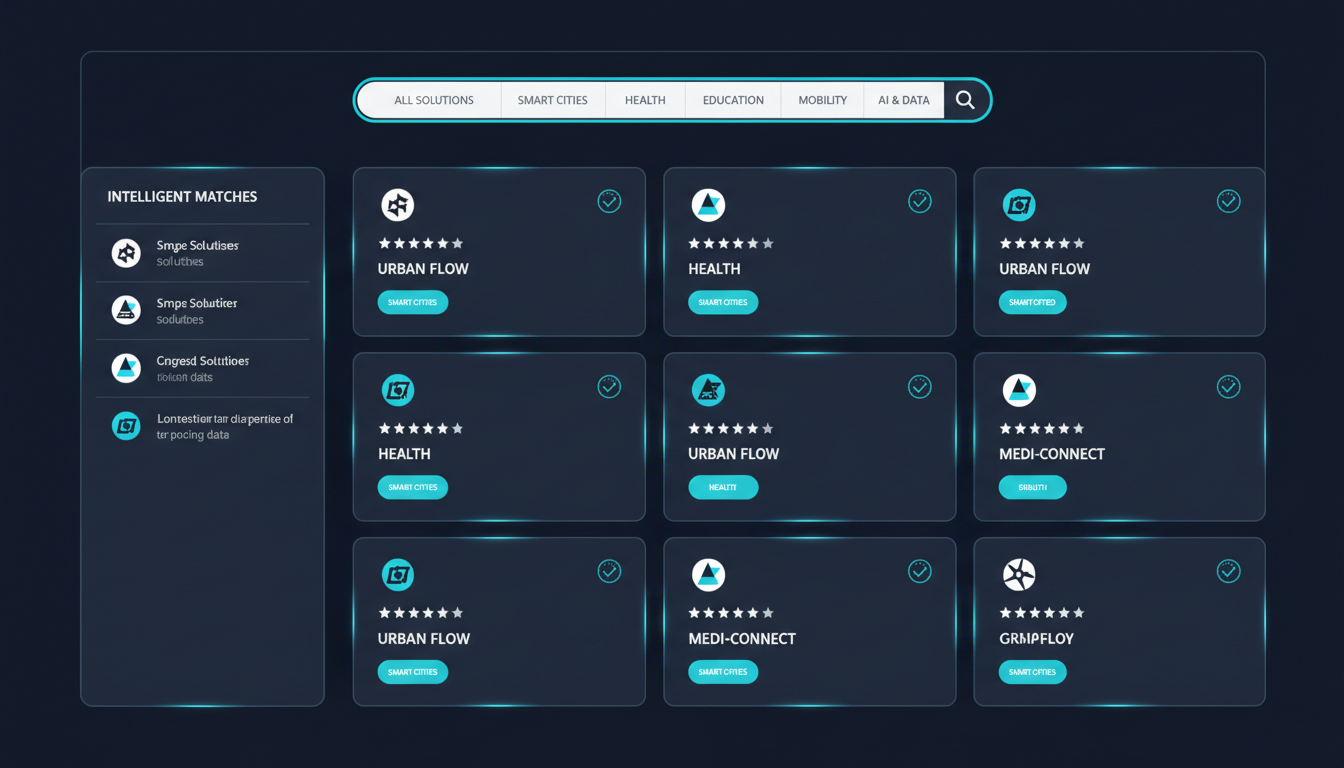Click the teal square logo above the HEALTH title
The width and height of the screenshot is (1344, 768).
click(398, 390)
